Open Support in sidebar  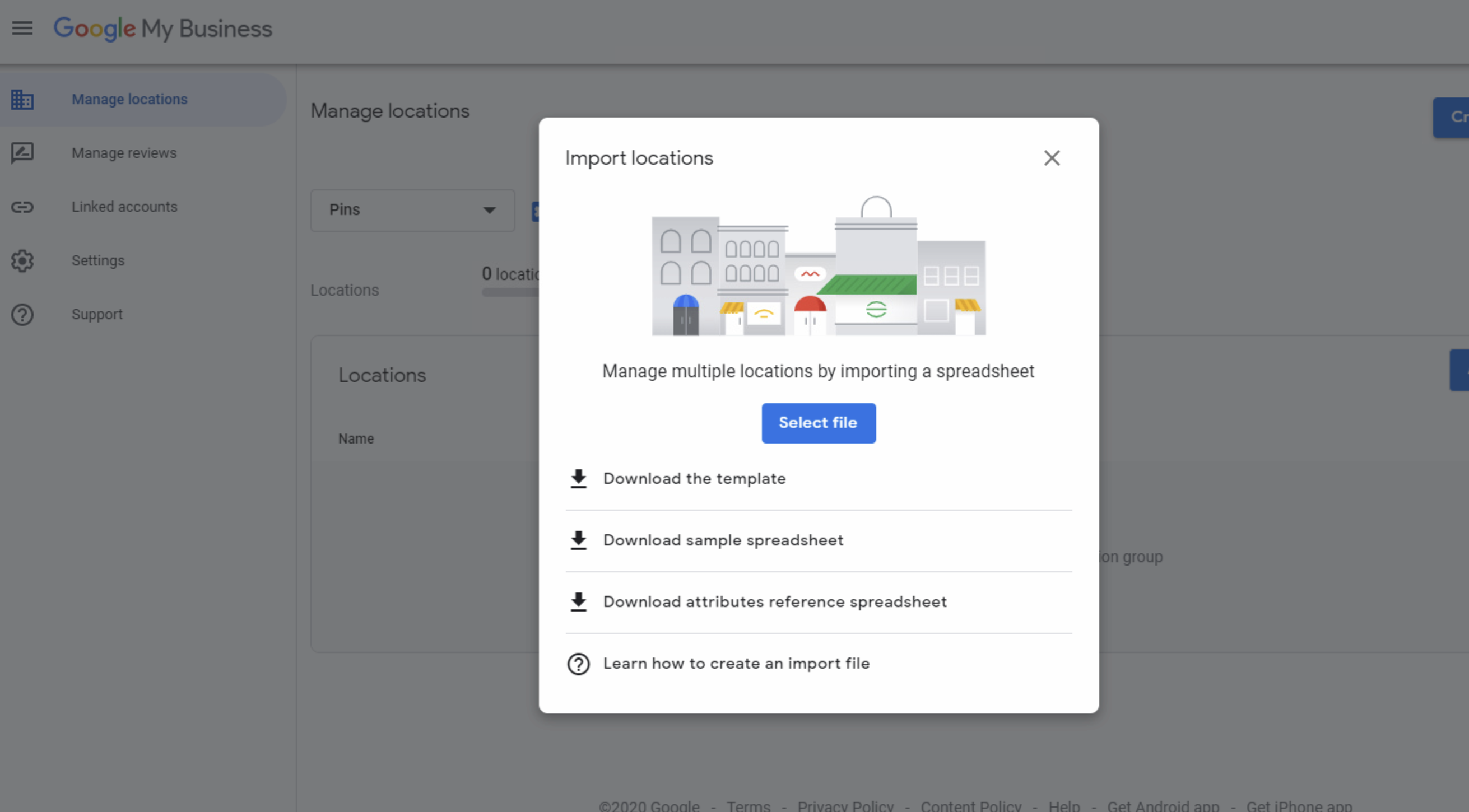142,315
